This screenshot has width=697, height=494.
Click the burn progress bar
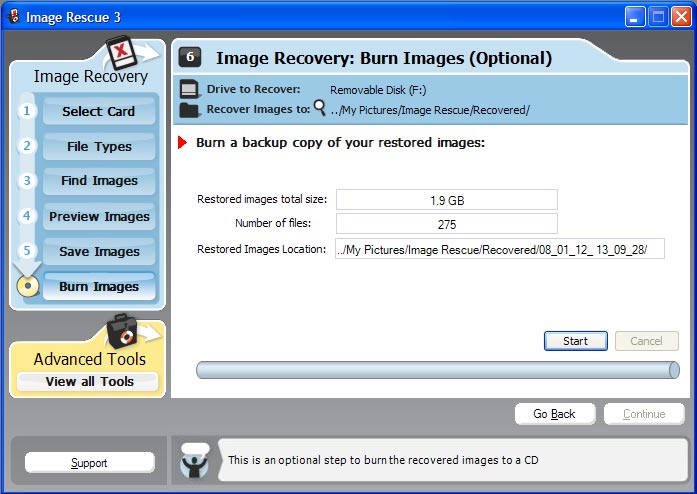point(437,370)
